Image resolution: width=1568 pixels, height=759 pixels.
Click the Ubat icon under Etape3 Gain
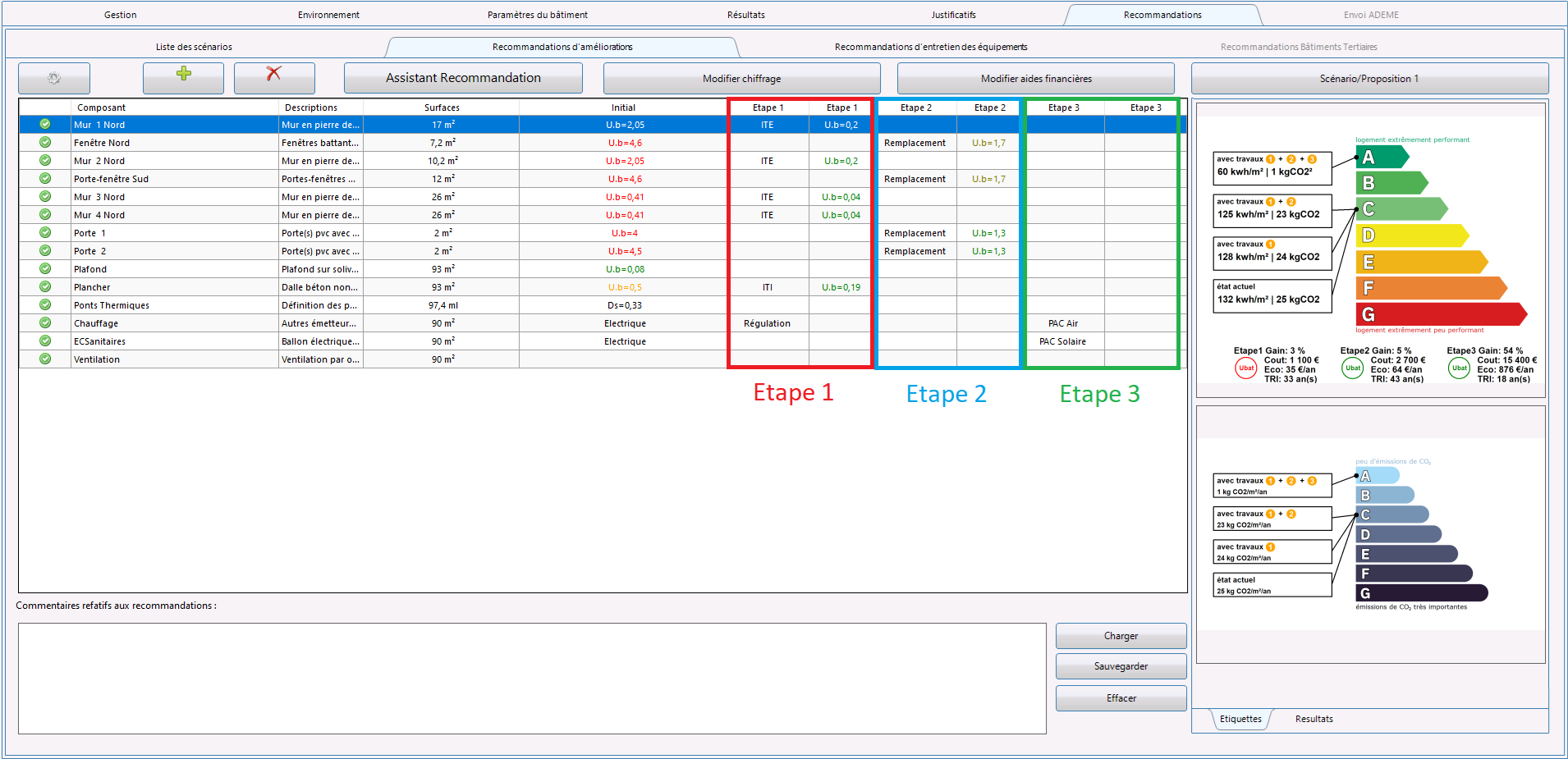tap(1460, 368)
